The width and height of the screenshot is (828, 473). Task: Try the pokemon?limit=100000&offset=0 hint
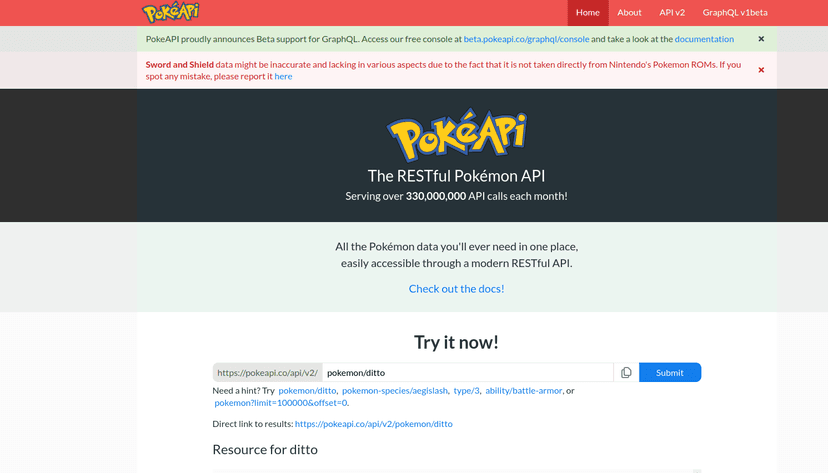[x=281, y=403]
